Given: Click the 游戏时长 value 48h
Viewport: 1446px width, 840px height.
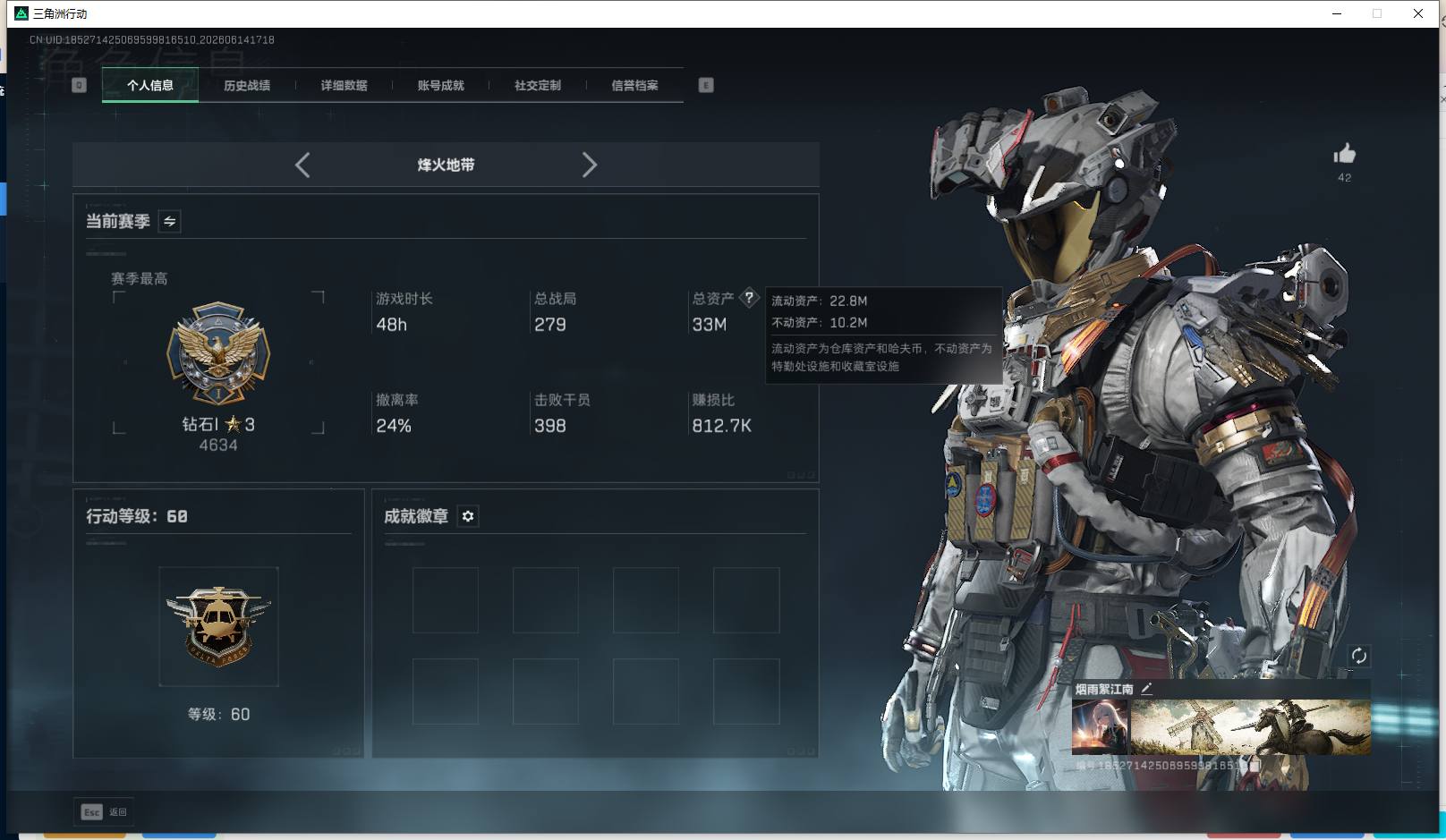Looking at the screenshot, I should coord(392,325).
